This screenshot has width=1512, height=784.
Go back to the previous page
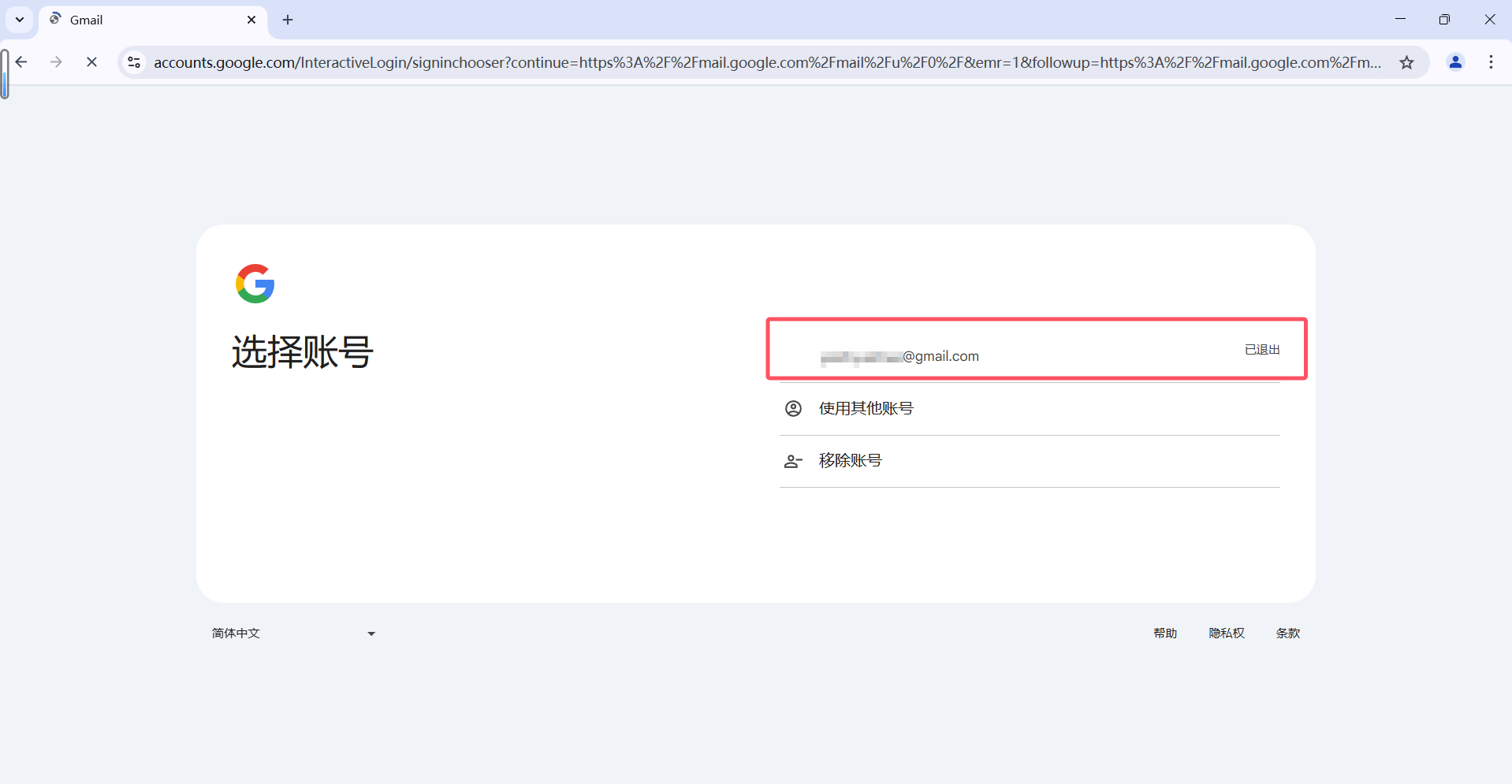click(21, 62)
